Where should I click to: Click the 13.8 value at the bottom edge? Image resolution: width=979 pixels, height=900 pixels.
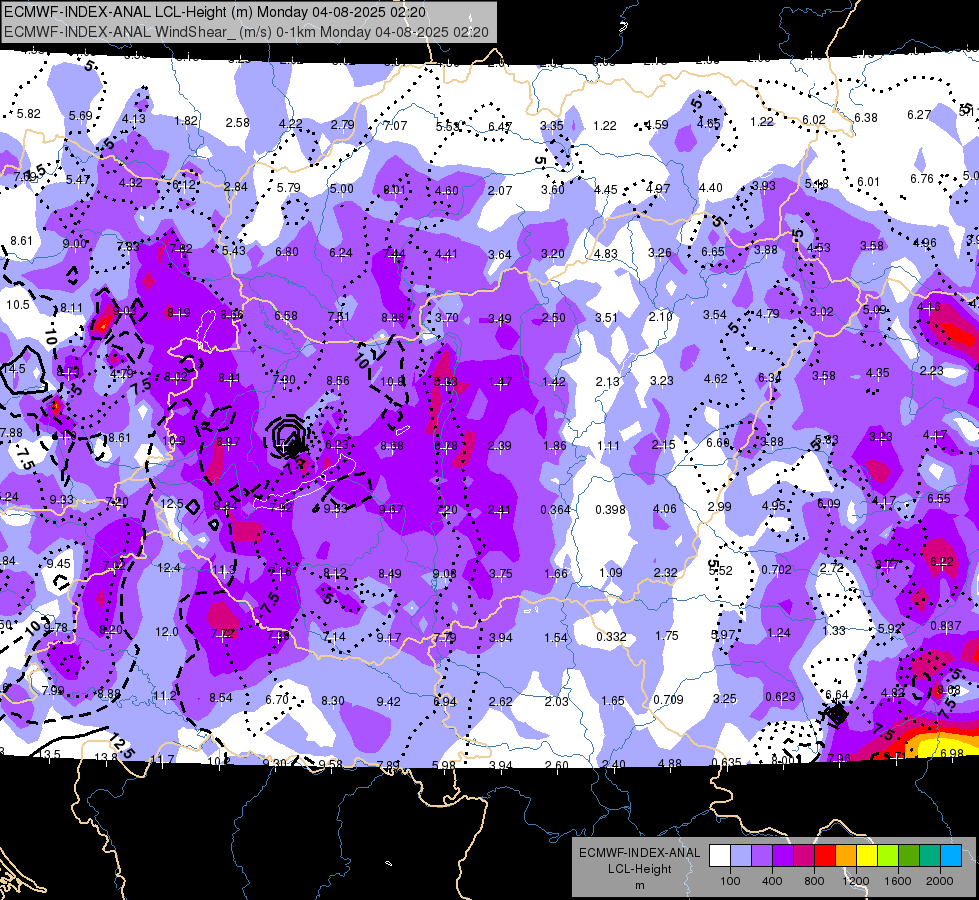tap(105, 758)
